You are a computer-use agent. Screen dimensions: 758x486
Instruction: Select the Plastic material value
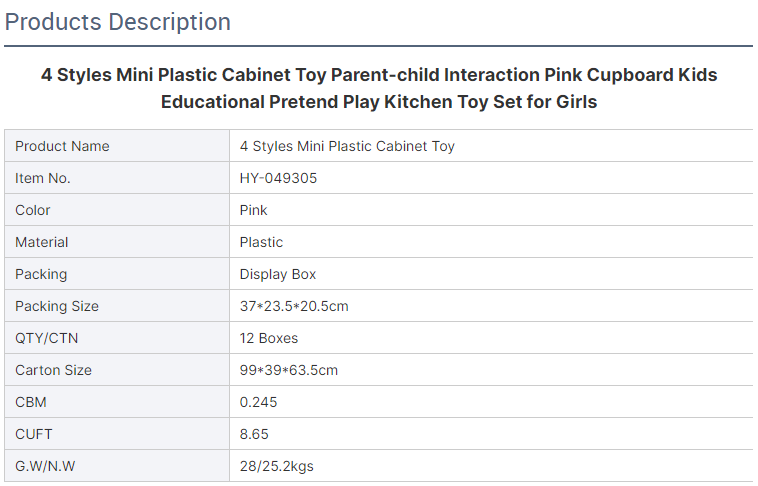tap(261, 242)
